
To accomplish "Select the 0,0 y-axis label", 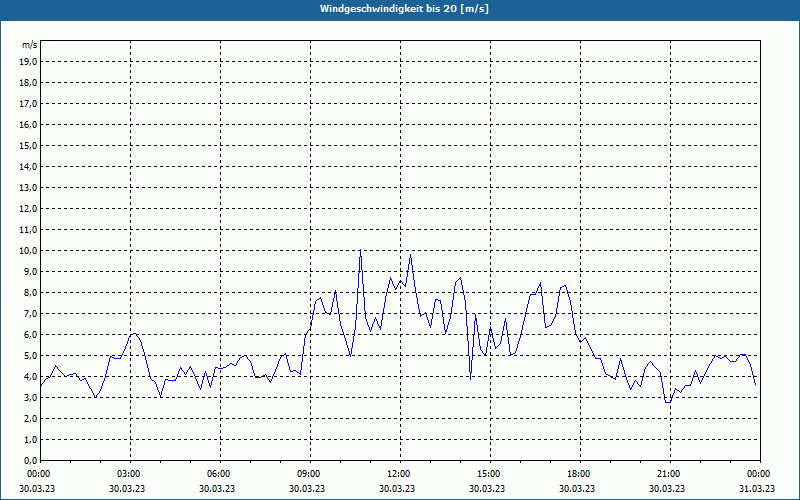I will click(31, 461).
